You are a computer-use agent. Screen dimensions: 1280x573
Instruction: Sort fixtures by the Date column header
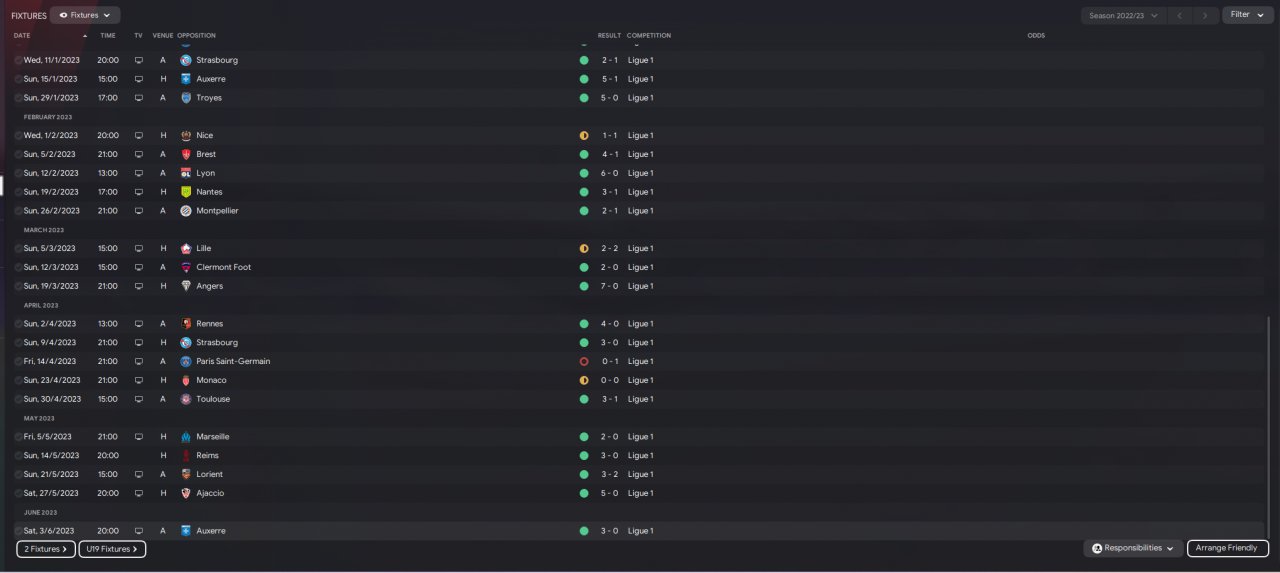(x=22, y=35)
